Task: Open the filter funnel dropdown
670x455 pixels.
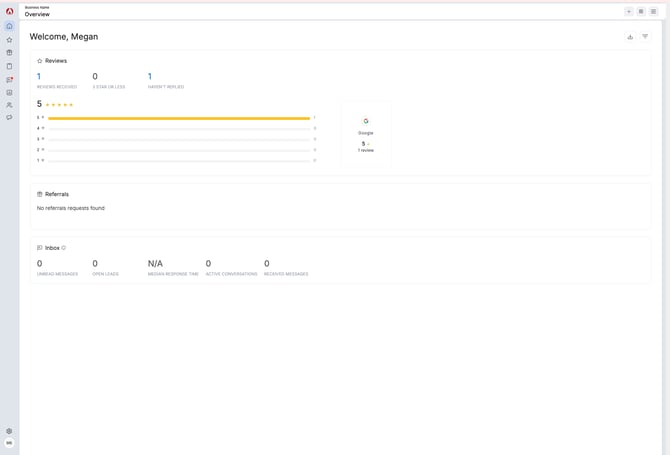Action: pos(645,37)
